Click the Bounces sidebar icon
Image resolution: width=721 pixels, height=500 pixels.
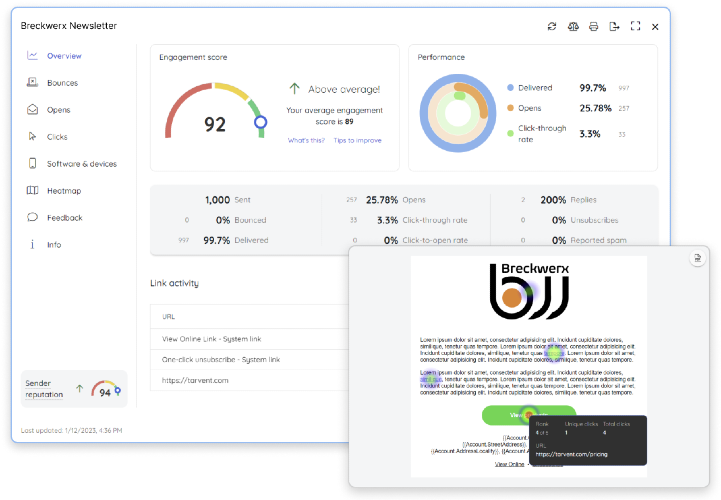click(32, 82)
